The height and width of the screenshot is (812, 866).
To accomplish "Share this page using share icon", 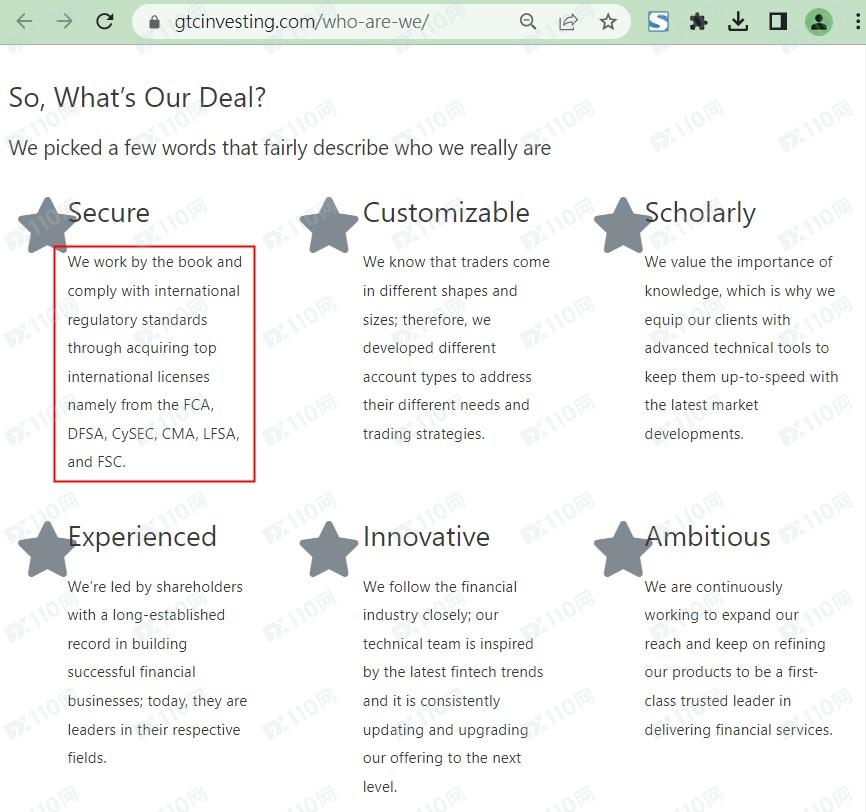I will pyautogui.click(x=568, y=22).
